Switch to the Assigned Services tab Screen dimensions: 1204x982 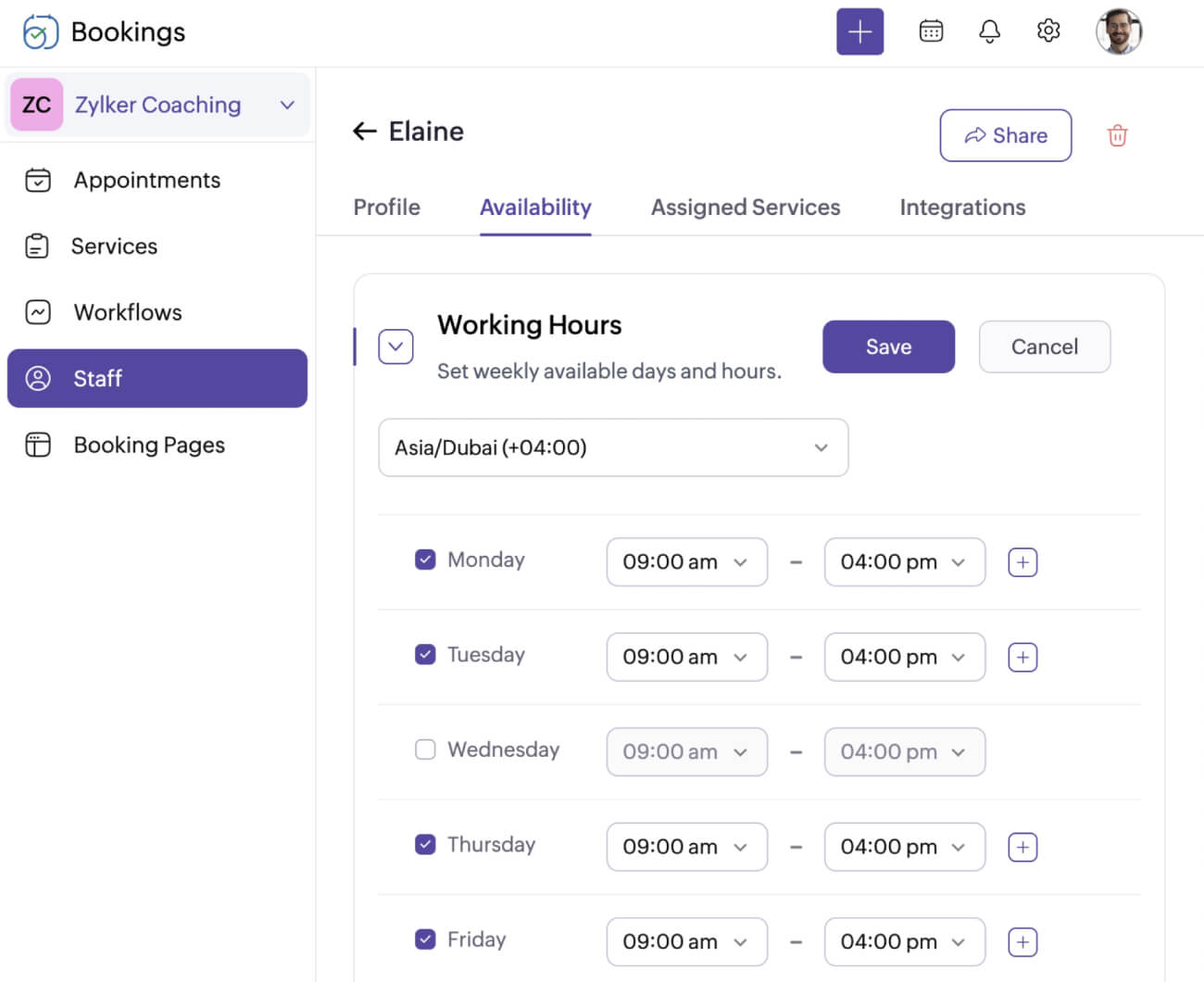745,208
